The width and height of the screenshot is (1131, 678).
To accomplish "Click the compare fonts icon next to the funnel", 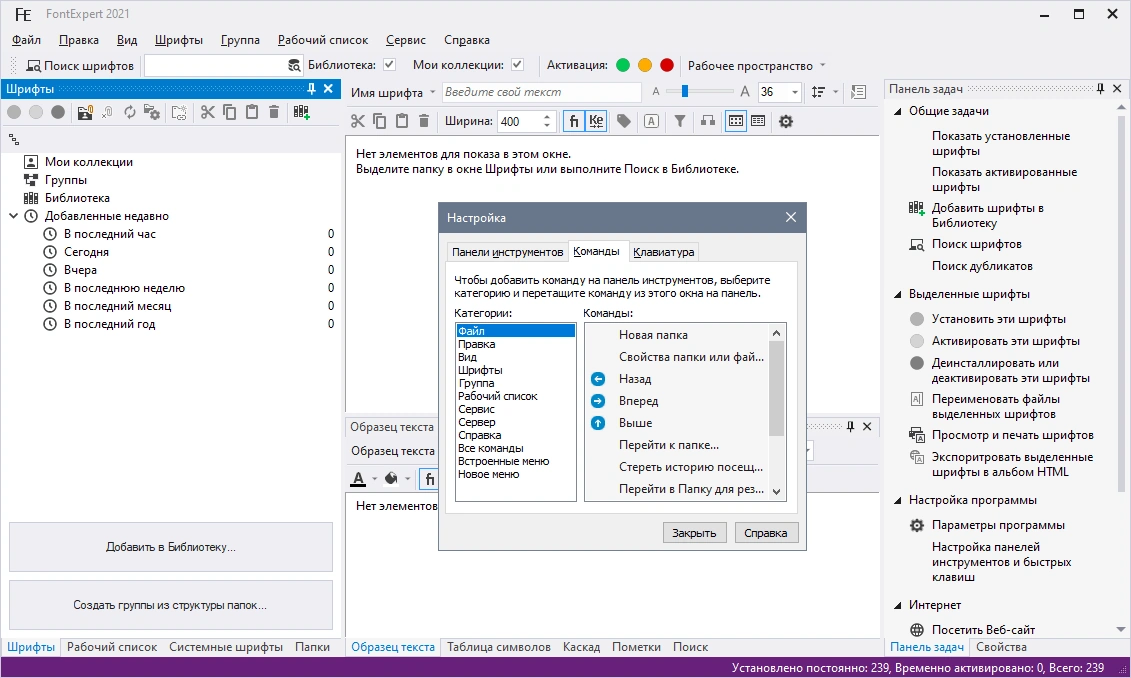I will tap(708, 121).
